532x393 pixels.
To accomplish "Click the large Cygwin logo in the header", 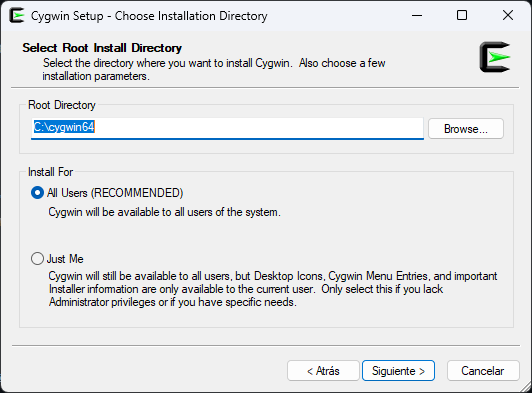I will (495, 57).
